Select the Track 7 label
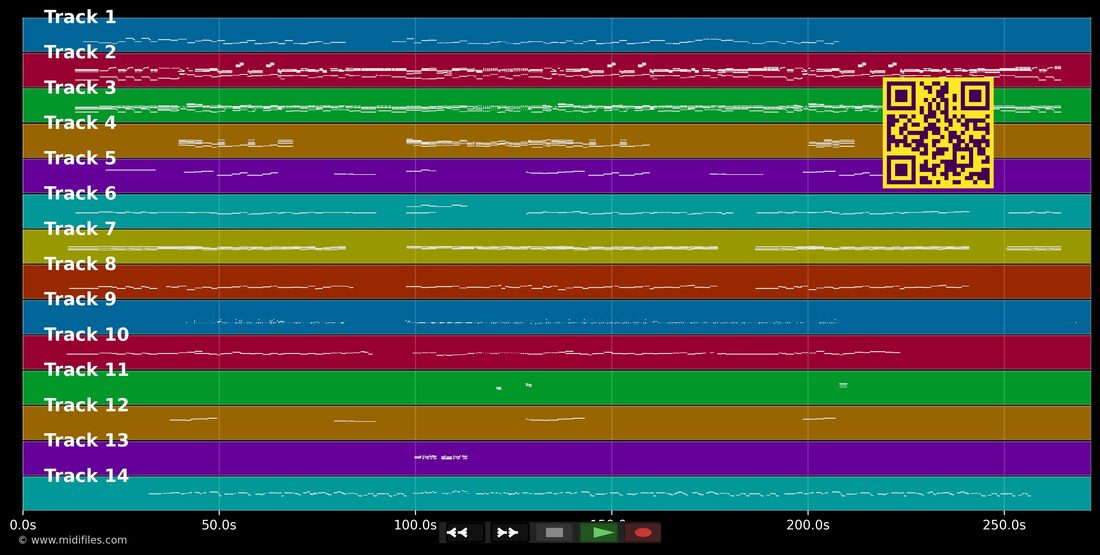Image resolution: width=1100 pixels, height=555 pixels. (80, 229)
